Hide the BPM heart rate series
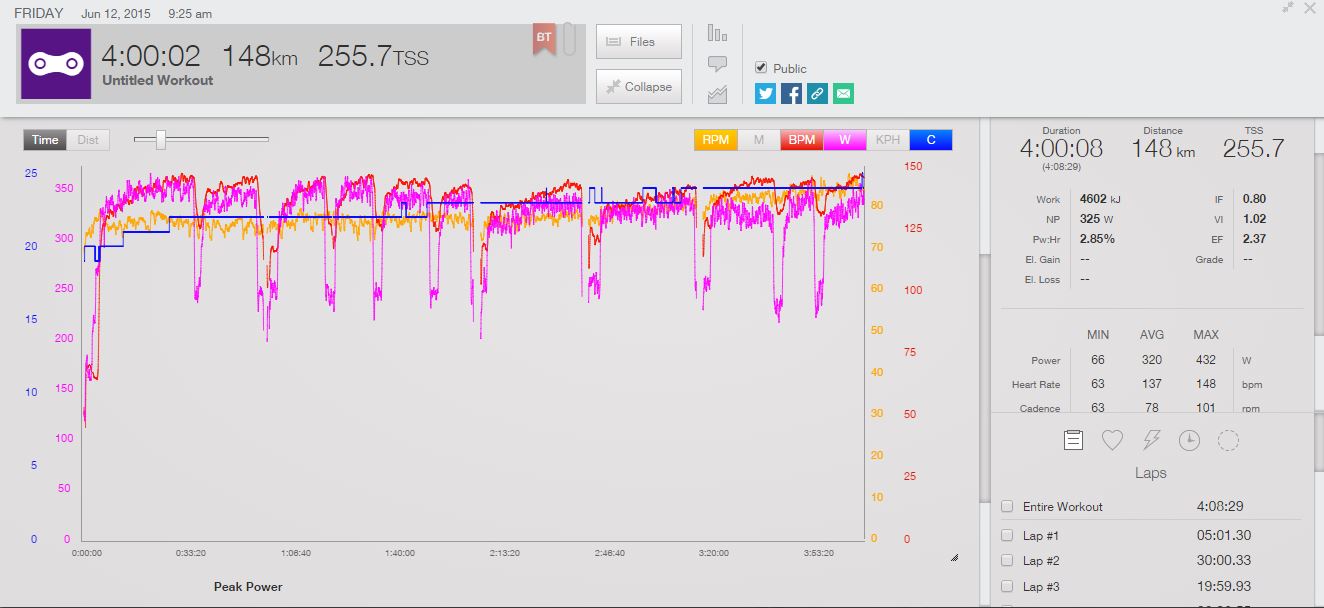Viewport: 1324px width, 608px height. pyautogui.click(x=801, y=140)
